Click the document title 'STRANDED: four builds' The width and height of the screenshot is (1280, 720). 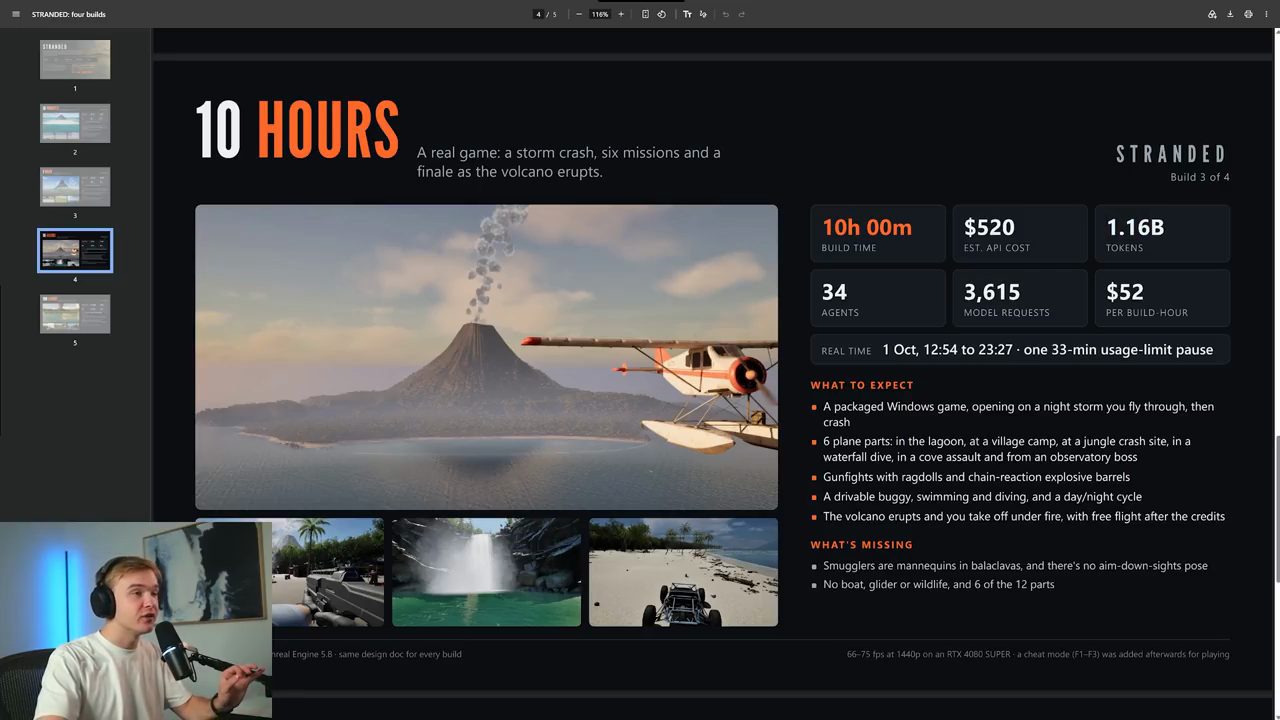pos(69,14)
